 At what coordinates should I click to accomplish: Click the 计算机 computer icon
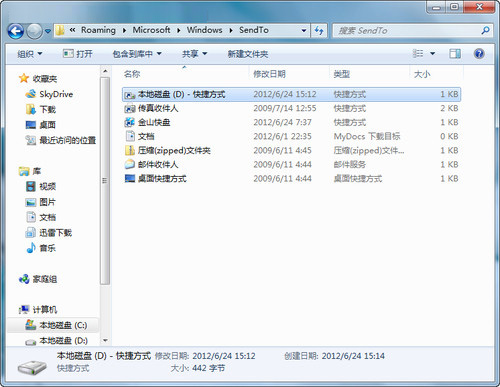point(24,310)
